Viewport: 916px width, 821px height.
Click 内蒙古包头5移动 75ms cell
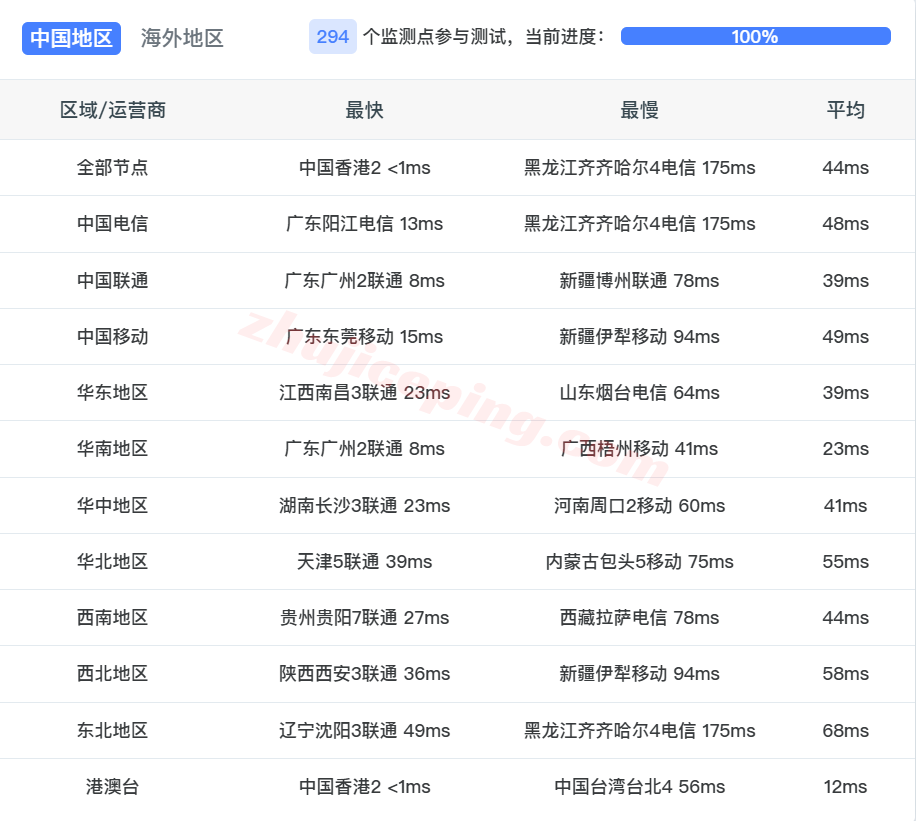640,562
